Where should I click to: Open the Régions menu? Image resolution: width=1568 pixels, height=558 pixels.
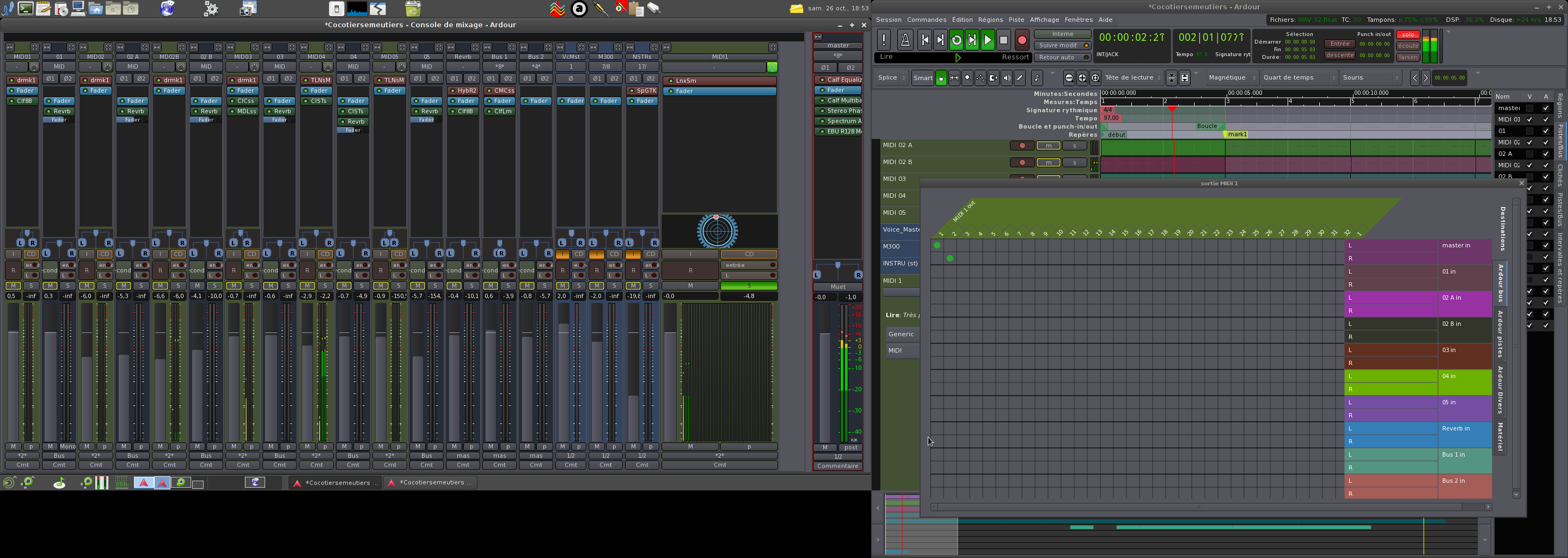click(990, 20)
